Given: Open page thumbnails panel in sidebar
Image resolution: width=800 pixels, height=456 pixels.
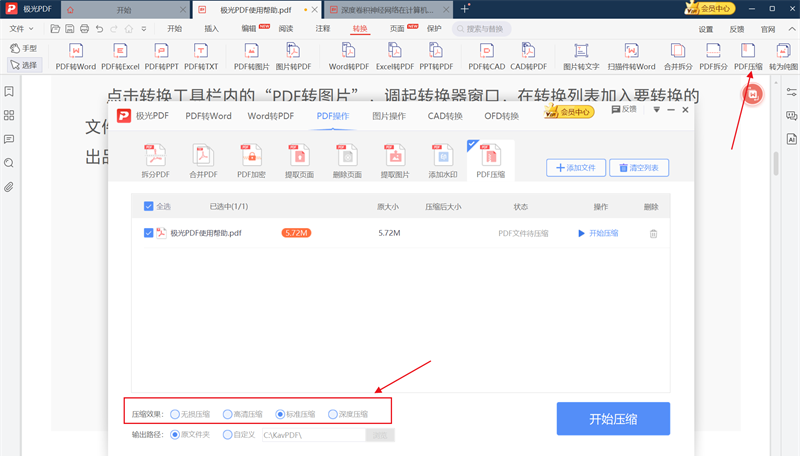Looking at the screenshot, I should [9, 115].
